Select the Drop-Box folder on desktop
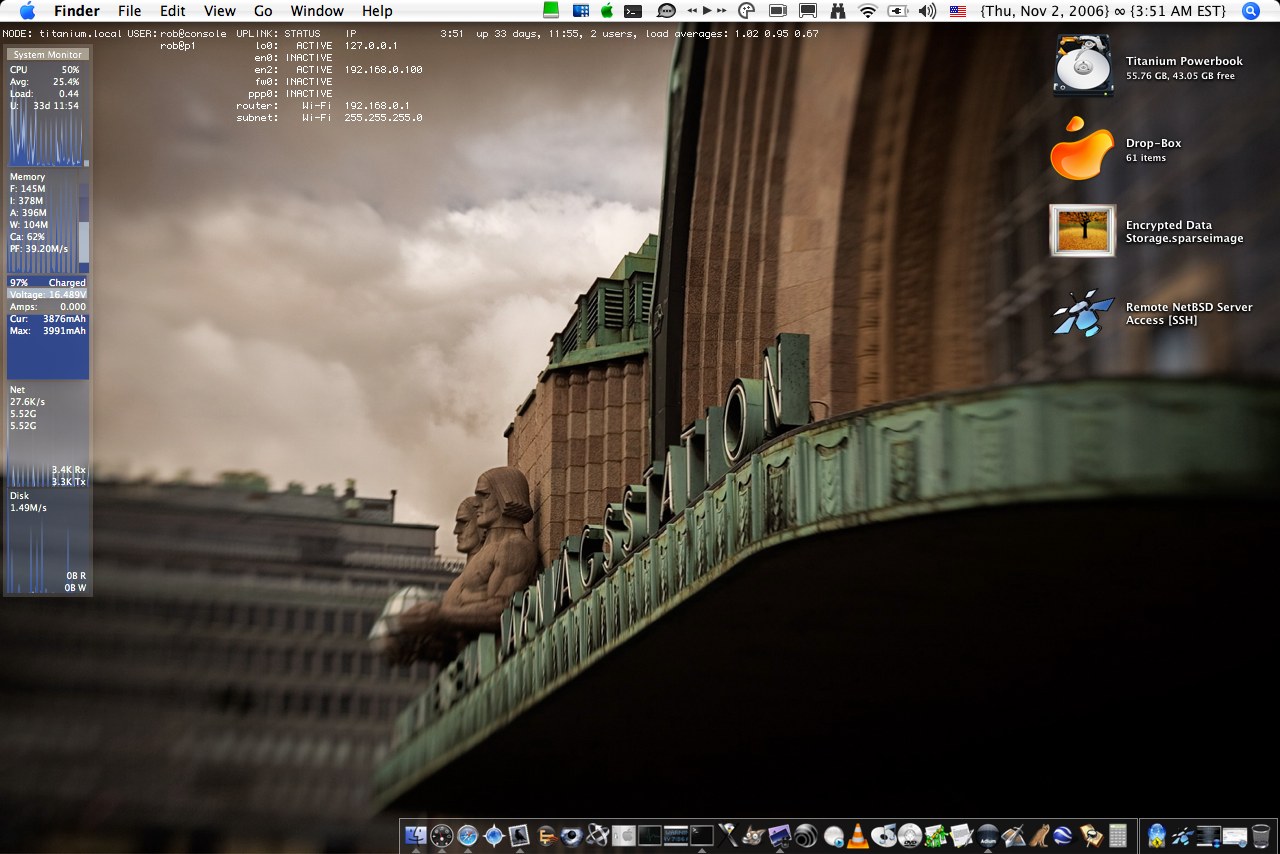The width and height of the screenshot is (1280, 854). pyautogui.click(x=1082, y=149)
